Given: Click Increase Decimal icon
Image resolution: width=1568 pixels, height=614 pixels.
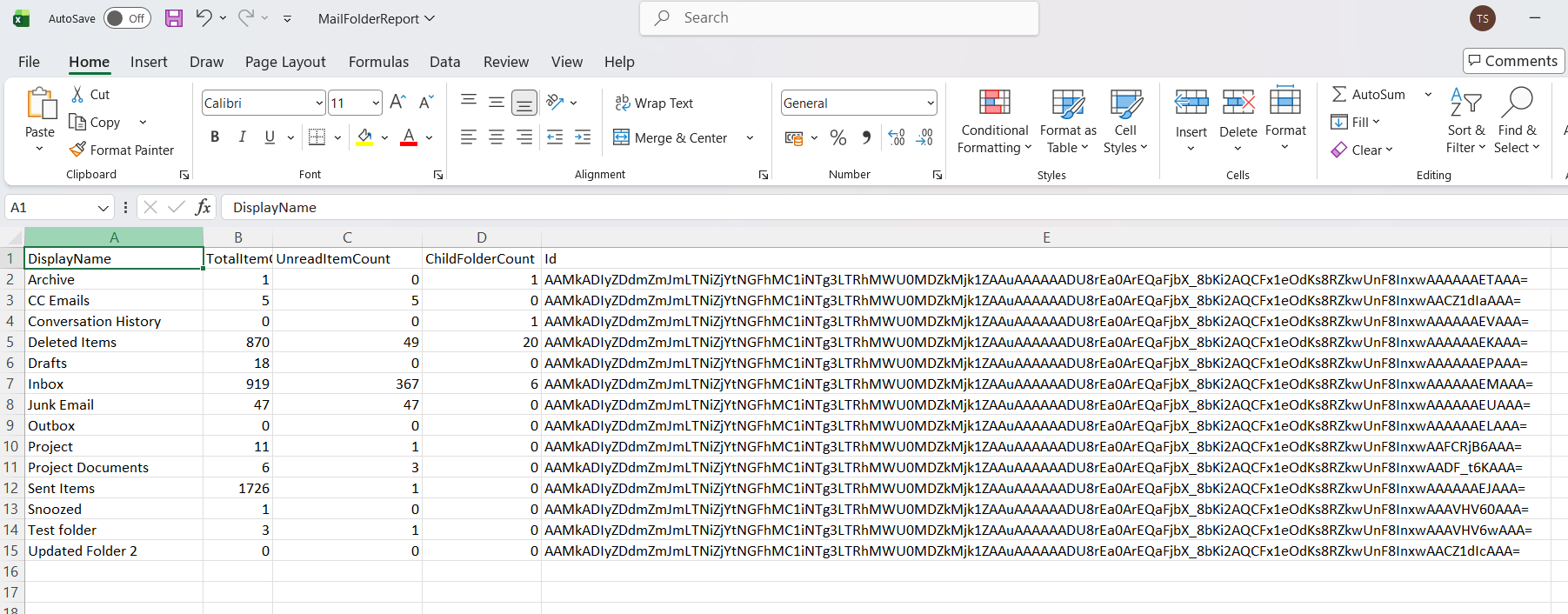Looking at the screenshot, I should (897, 137).
